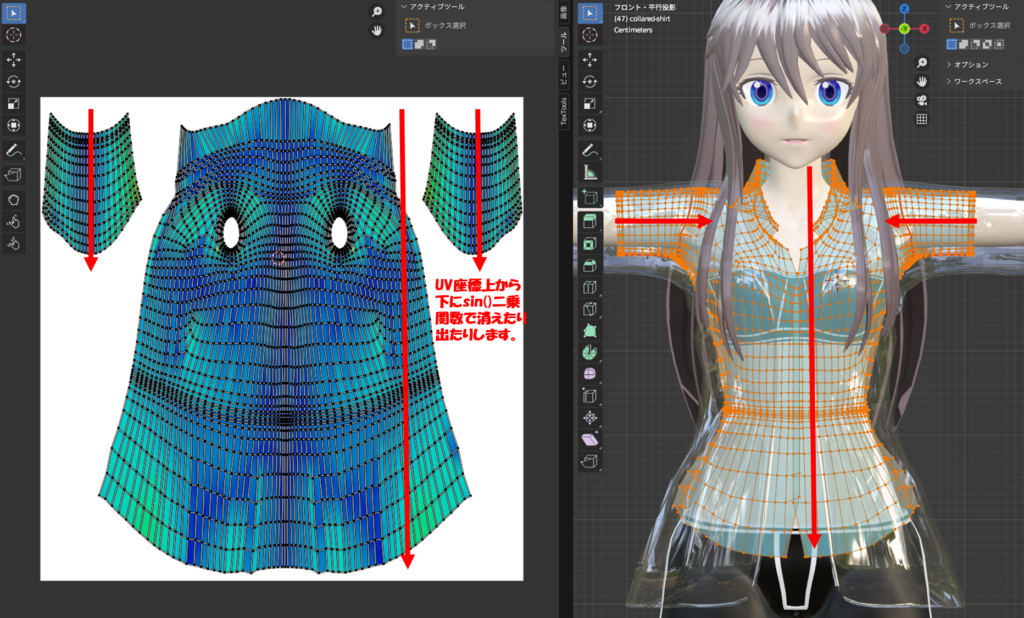Open the TexTools sidebar tab
The image size is (1024, 618).
point(564,111)
